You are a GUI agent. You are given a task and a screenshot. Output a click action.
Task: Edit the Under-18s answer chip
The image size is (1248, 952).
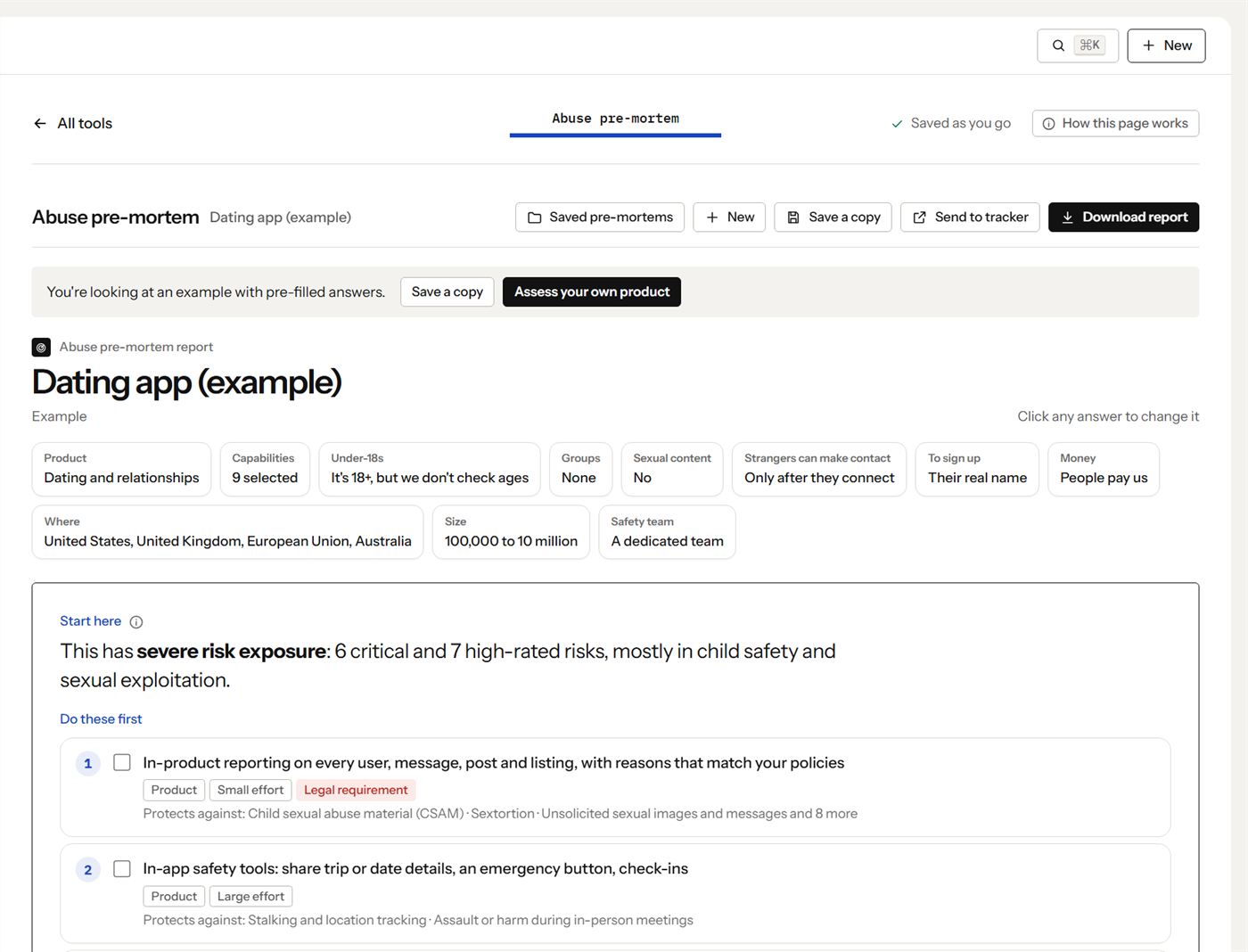tap(430, 469)
